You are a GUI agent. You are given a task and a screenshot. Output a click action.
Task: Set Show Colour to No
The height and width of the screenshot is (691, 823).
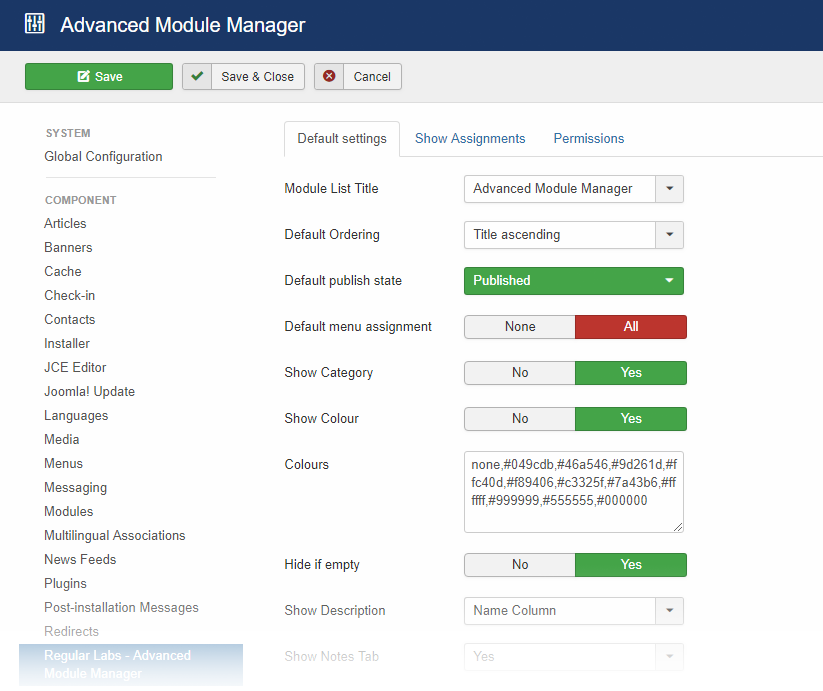[520, 419]
